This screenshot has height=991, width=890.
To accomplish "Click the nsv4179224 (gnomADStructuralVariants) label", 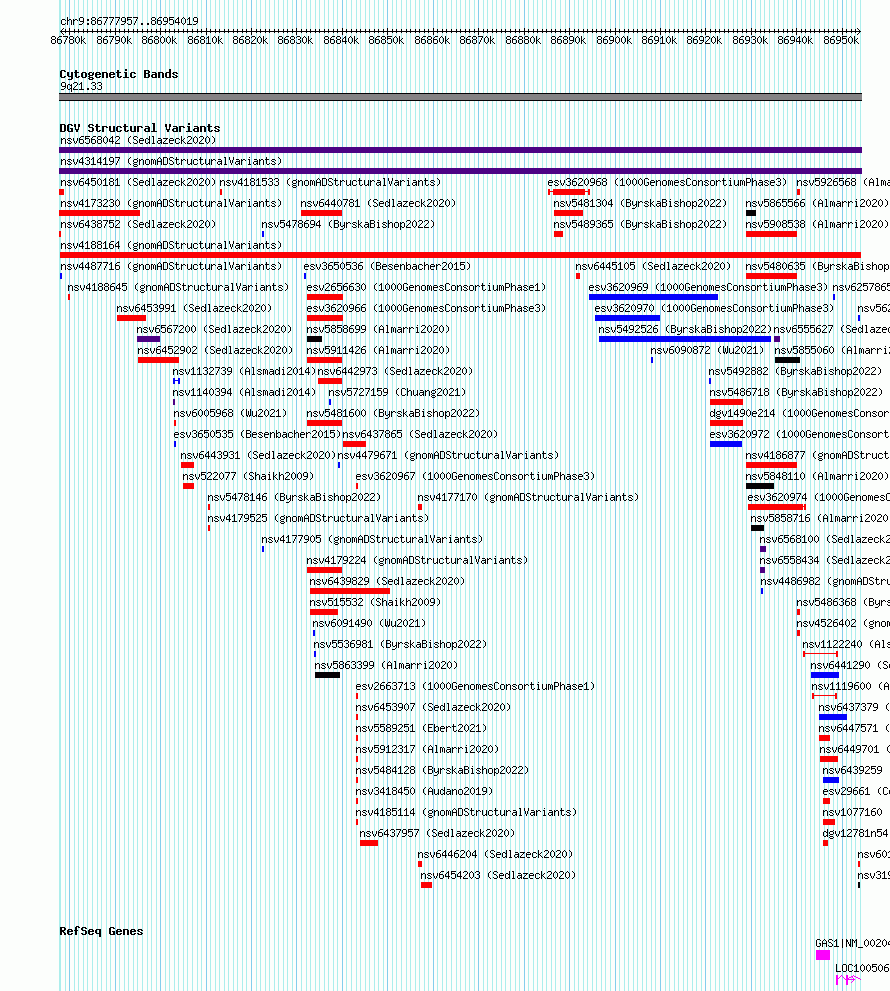I will click(417, 561).
